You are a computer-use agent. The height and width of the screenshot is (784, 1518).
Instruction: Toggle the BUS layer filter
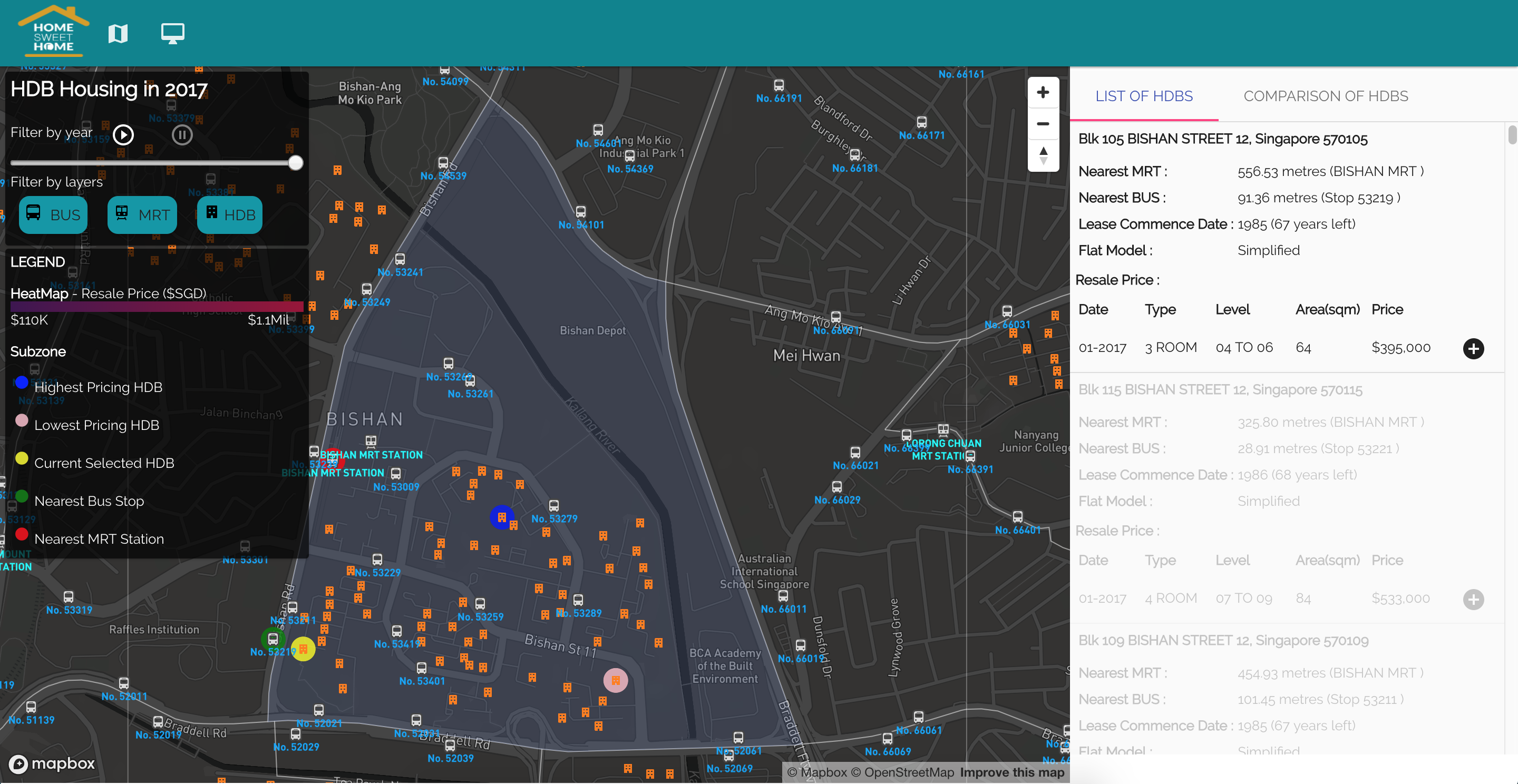[53, 215]
